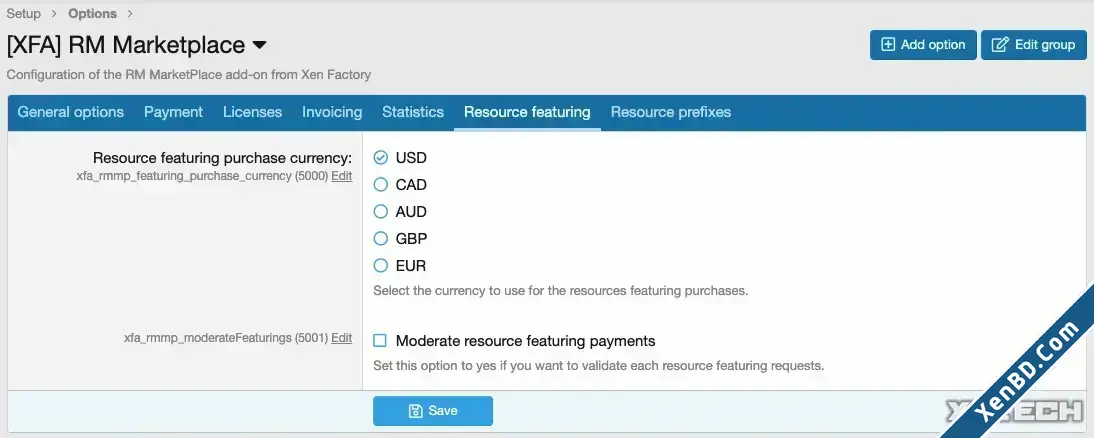Select the USD currency radio button
This screenshot has height=438, width=1094.
pos(380,158)
